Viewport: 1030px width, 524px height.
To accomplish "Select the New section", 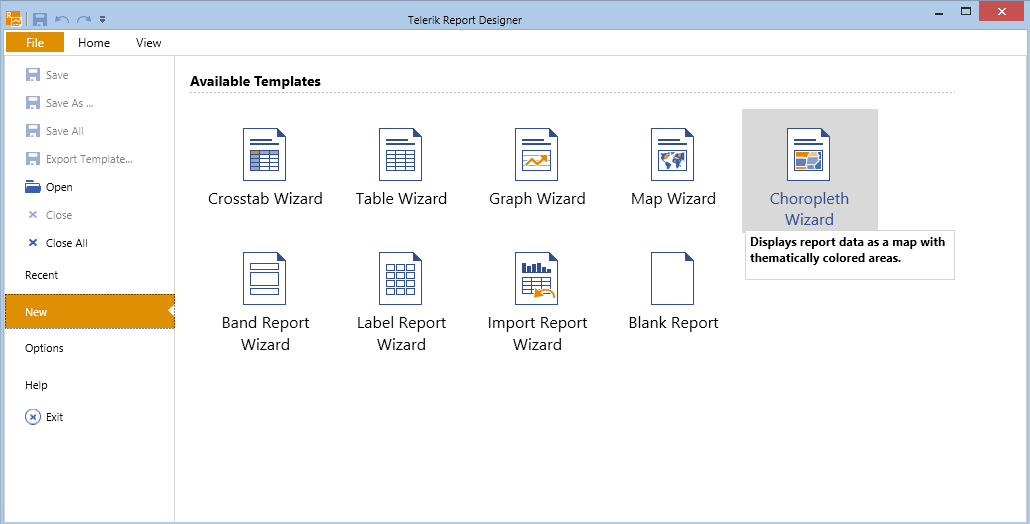I will 89,311.
